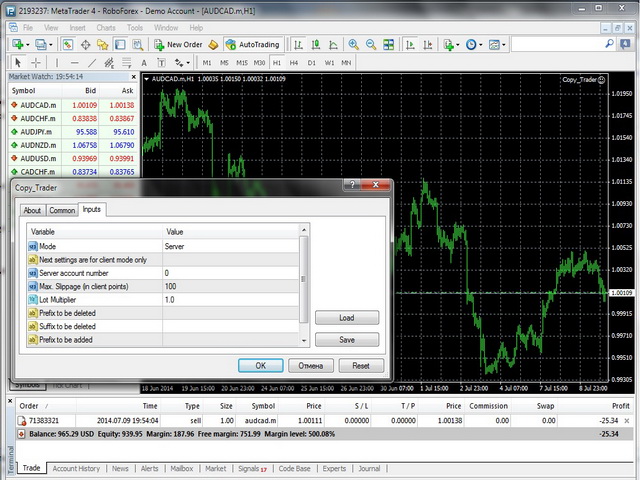The width and height of the screenshot is (640, 480).
Task: Switch to M15 timeframe
Action: click(242, 62)
